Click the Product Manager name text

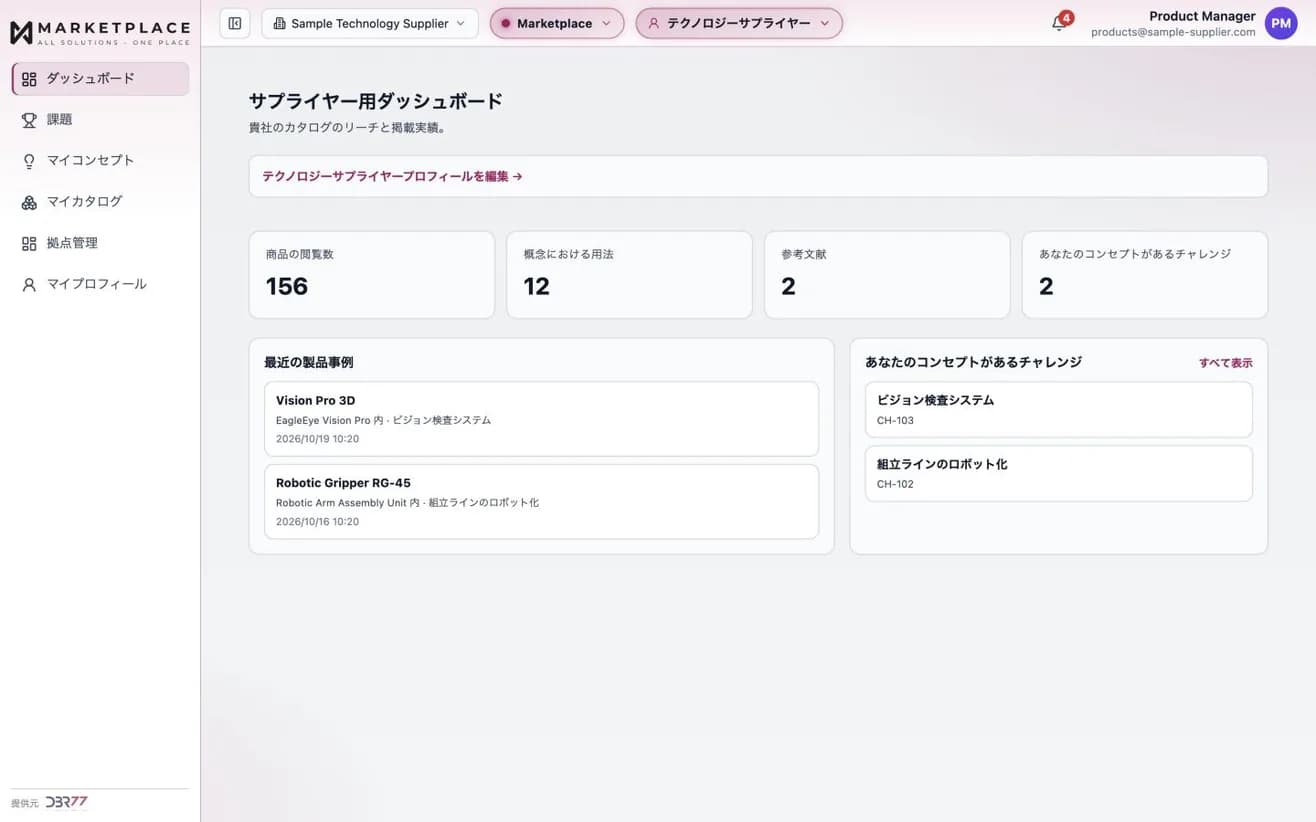(1202, 16)
